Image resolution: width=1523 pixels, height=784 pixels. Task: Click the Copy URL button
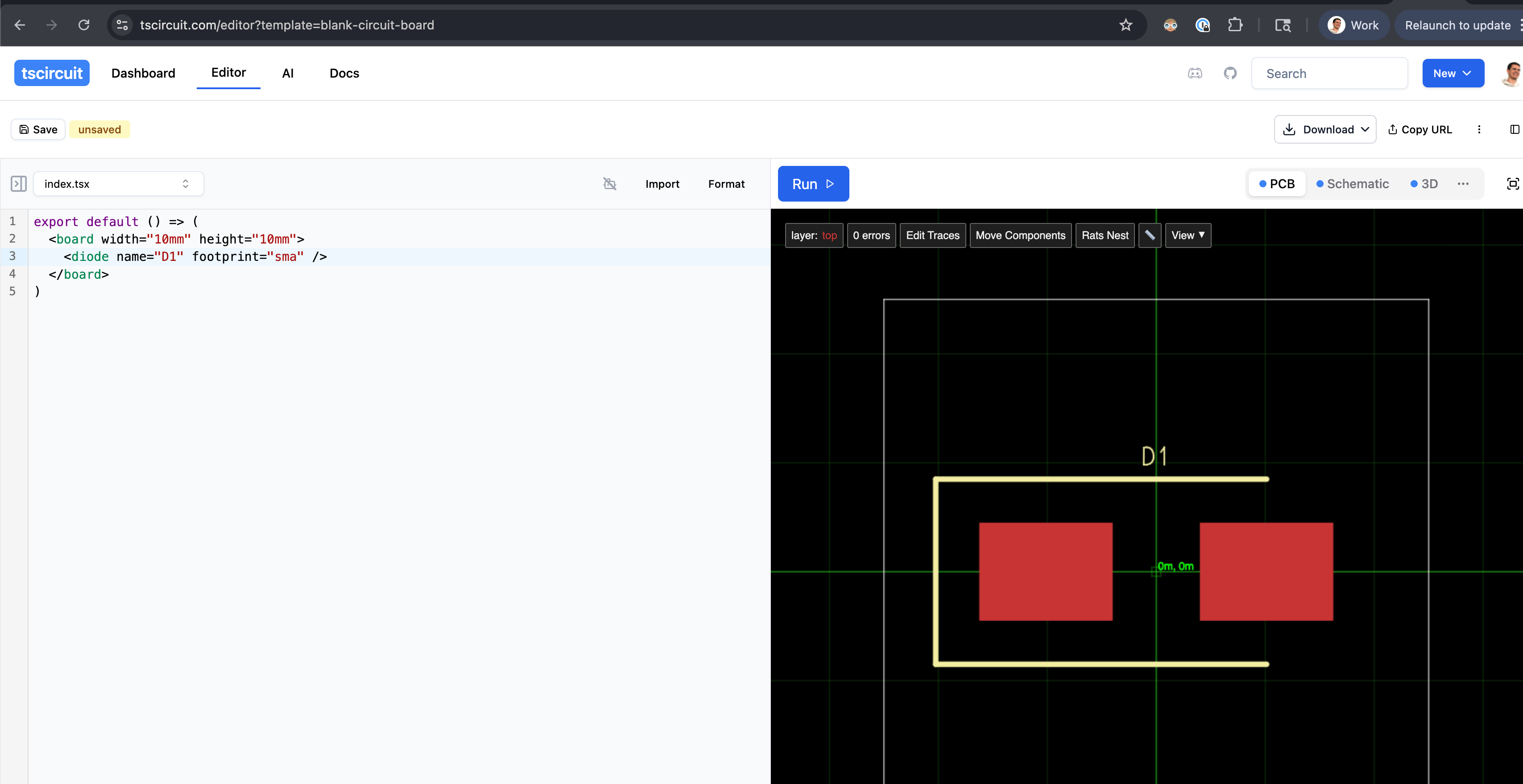point(1420,129)
